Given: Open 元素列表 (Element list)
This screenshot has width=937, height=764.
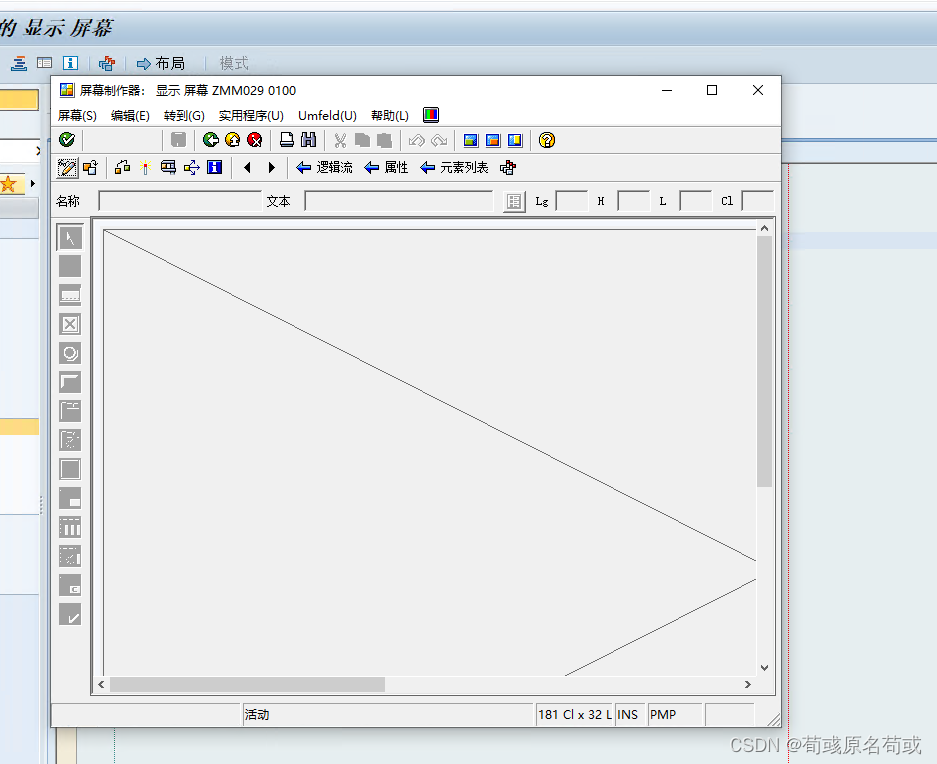Looking at the screenshot, I should (x=454, y=167).
